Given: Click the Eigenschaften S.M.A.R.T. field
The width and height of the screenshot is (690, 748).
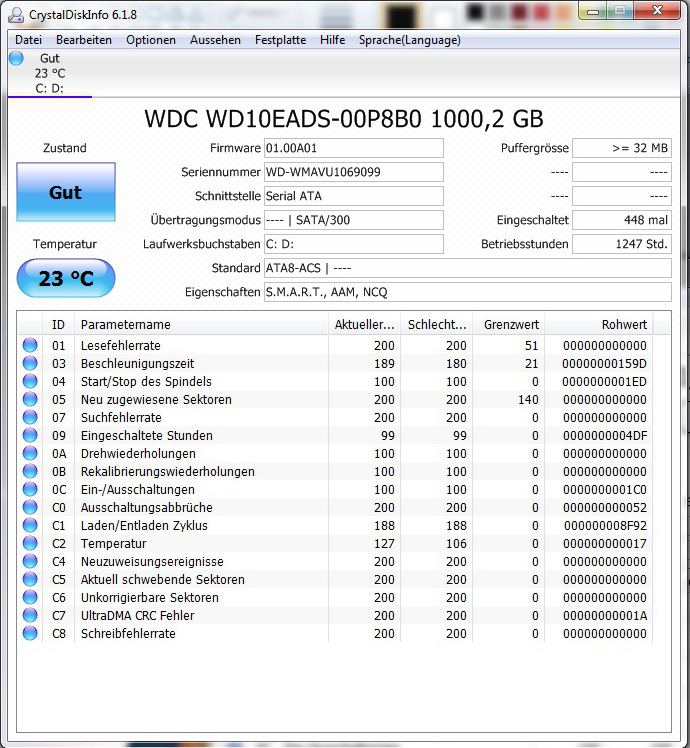Looking at the screenshot, I should (468, 292).
